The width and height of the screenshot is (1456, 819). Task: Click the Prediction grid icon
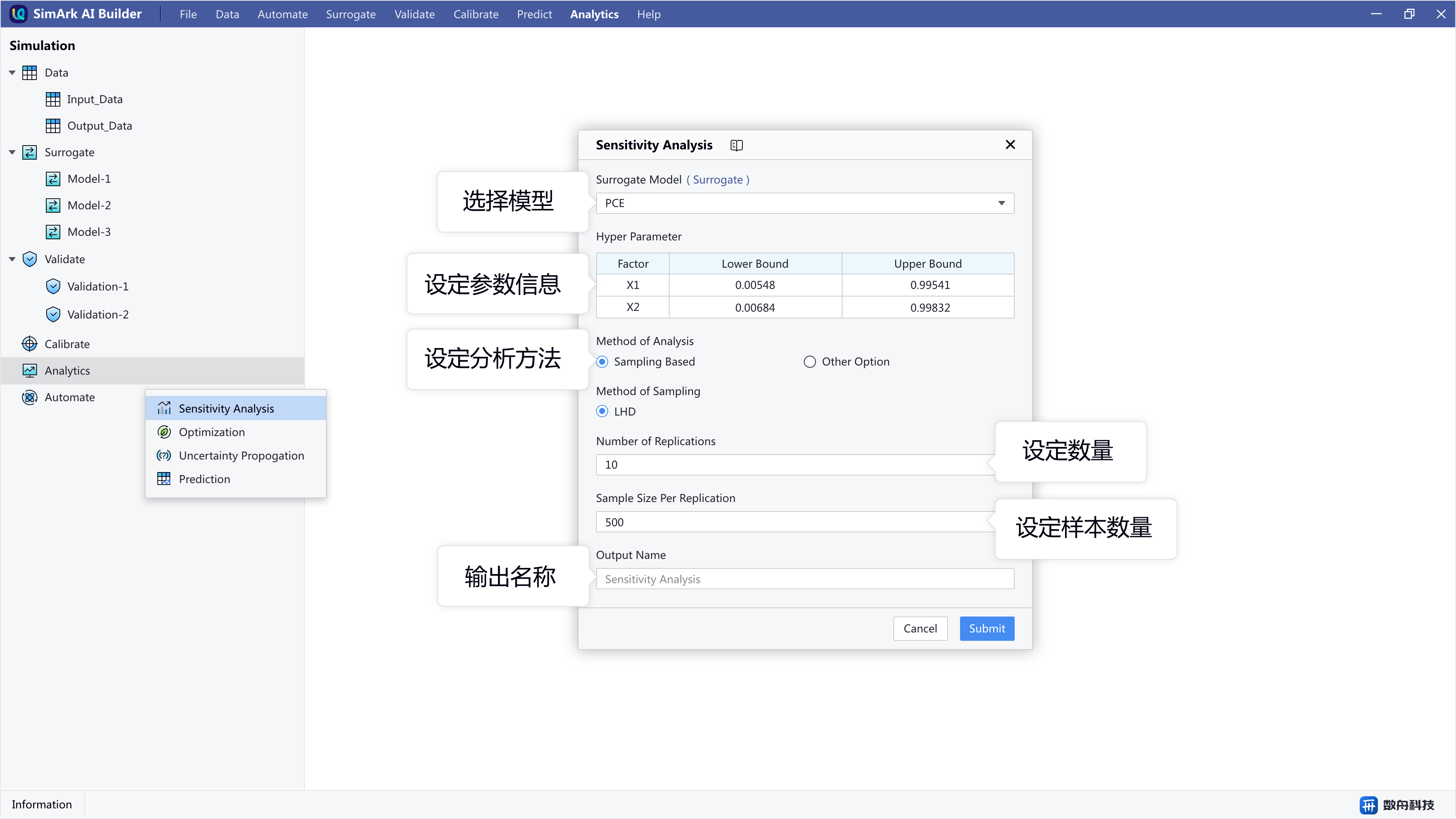click(164, 479)
